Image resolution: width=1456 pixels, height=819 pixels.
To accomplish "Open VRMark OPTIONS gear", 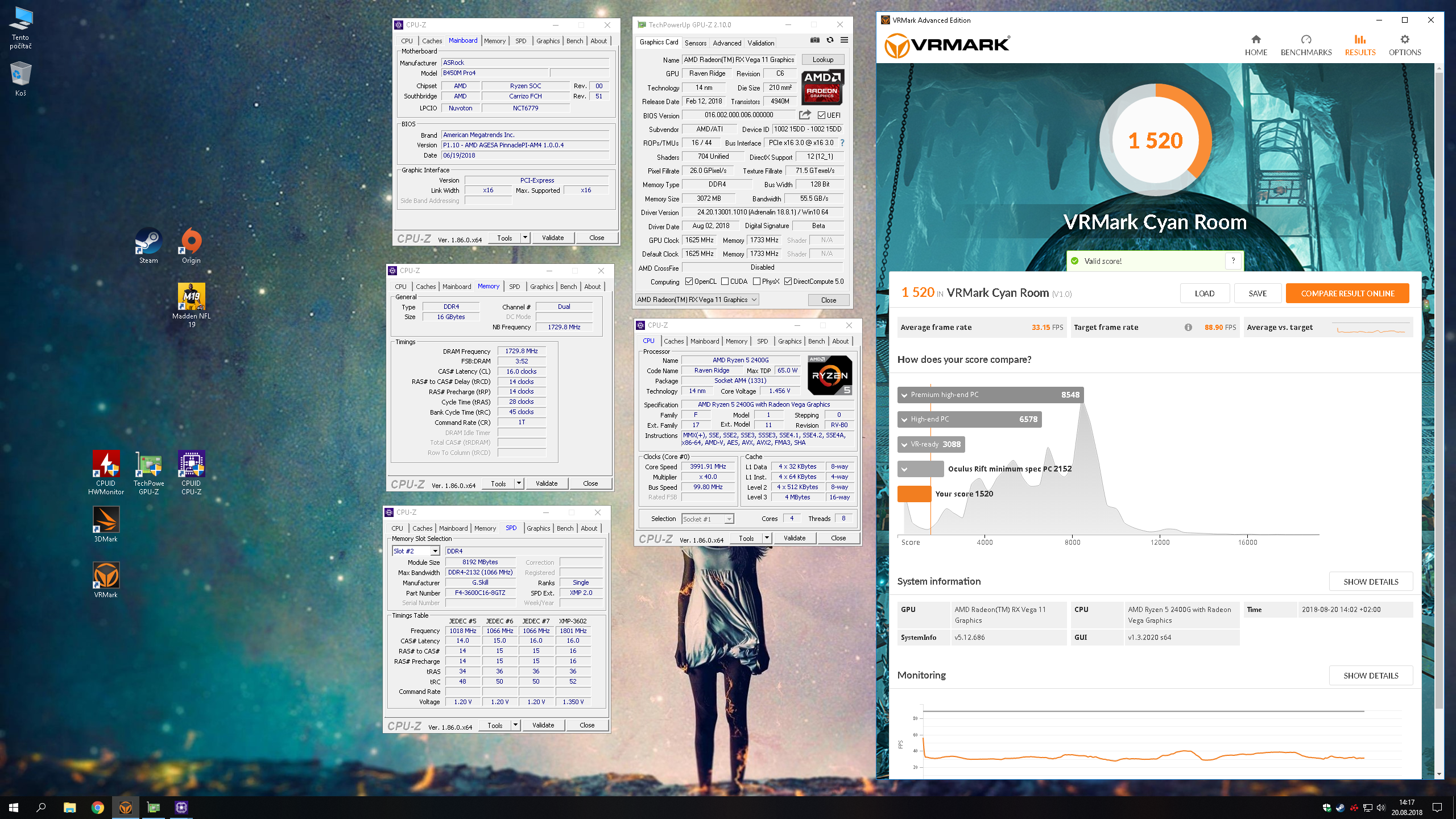I will click(1405, 45).
